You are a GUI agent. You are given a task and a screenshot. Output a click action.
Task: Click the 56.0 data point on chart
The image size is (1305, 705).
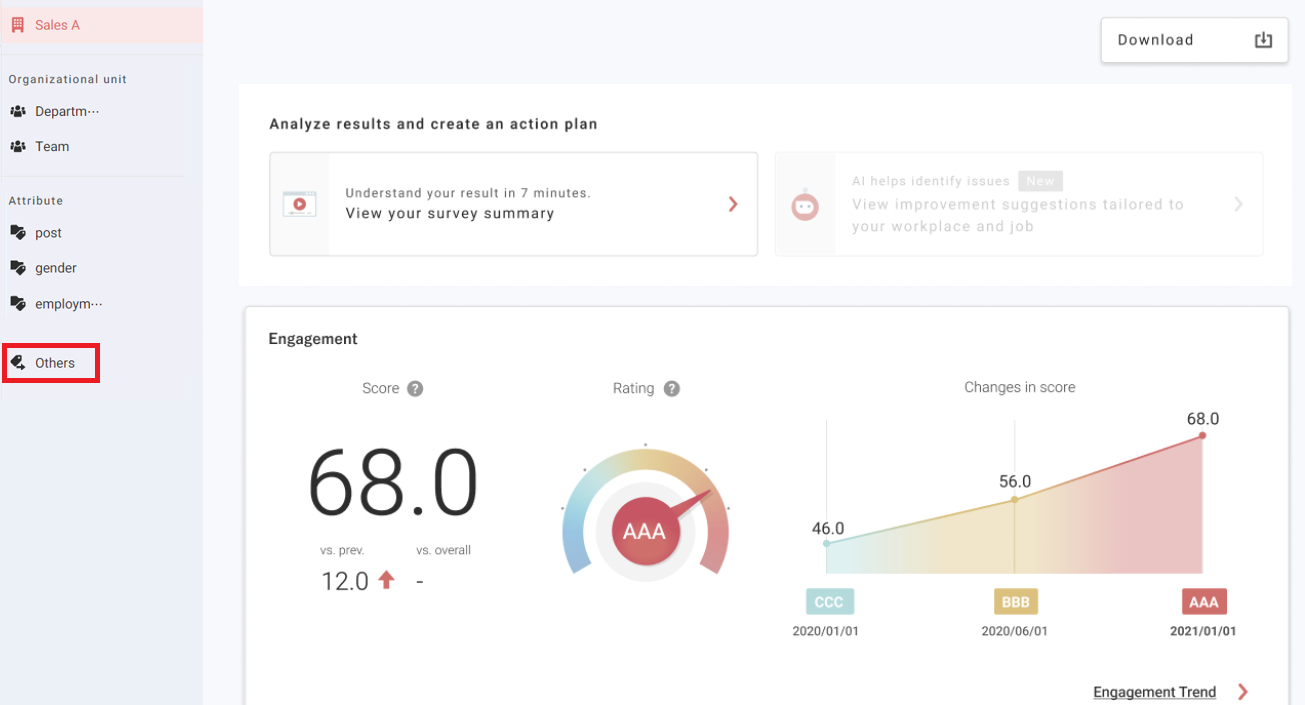click(1015, 499)
